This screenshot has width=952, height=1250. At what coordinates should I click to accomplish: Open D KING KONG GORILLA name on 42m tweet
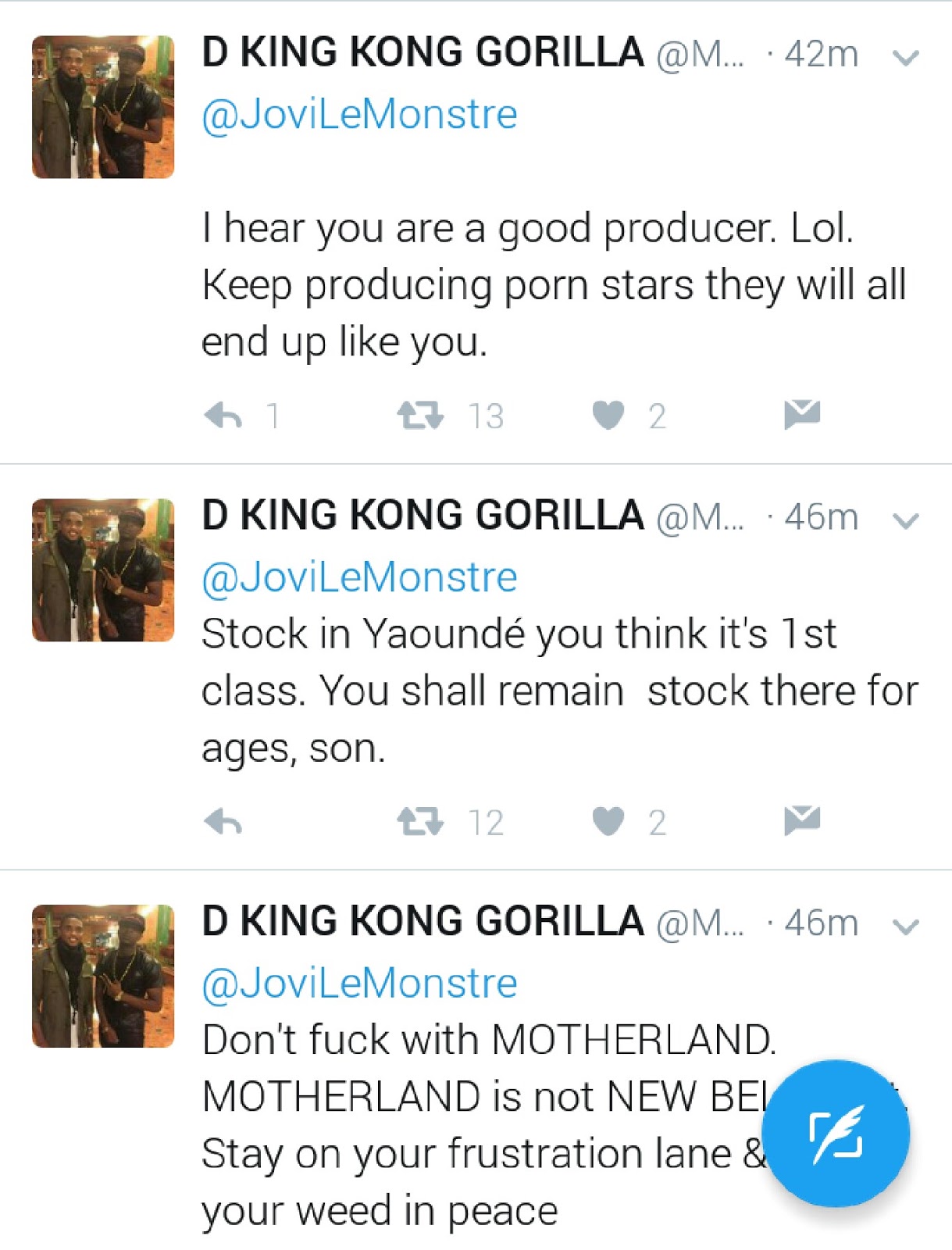[423, 53]
